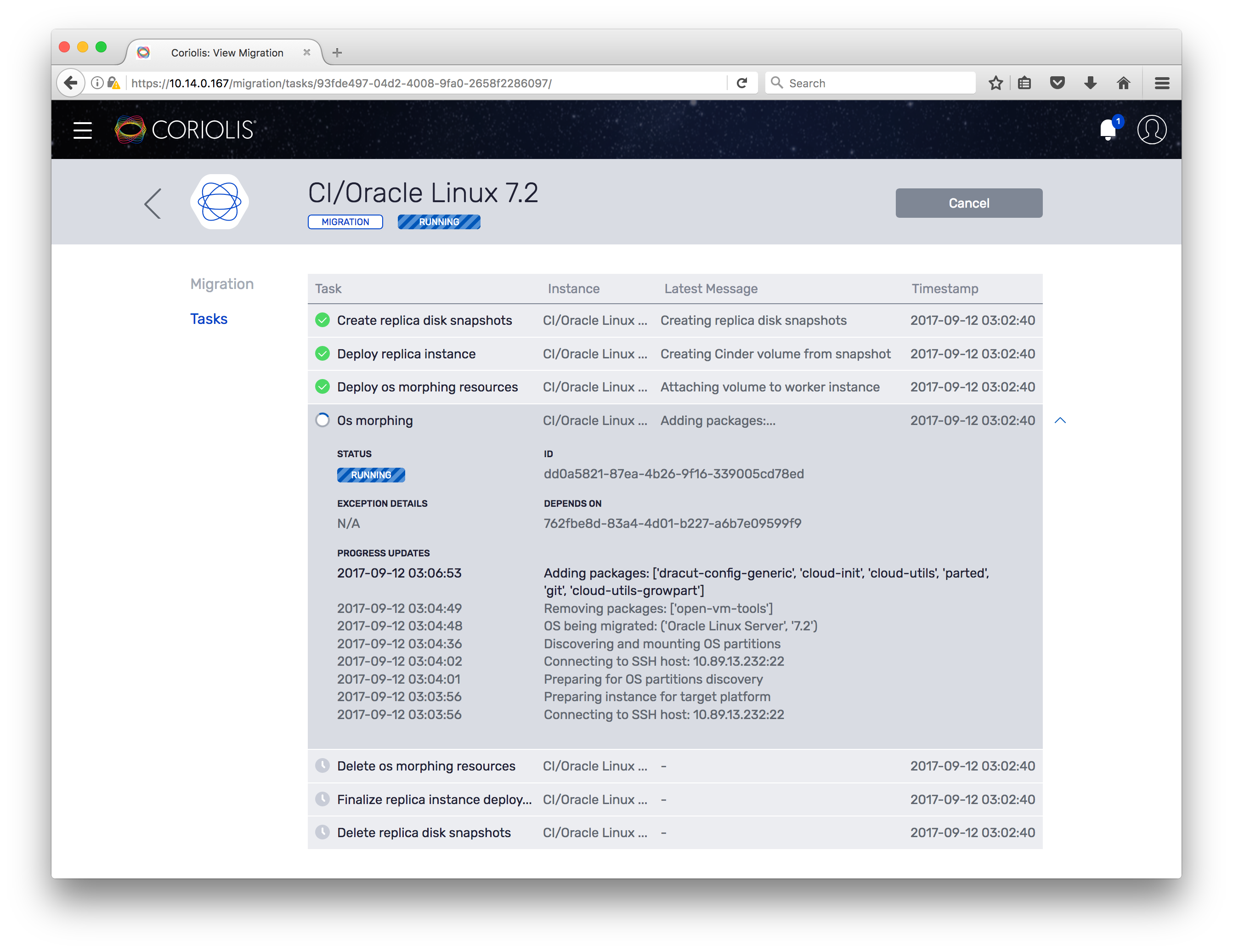Open the user profile icon

(1151, 130)
